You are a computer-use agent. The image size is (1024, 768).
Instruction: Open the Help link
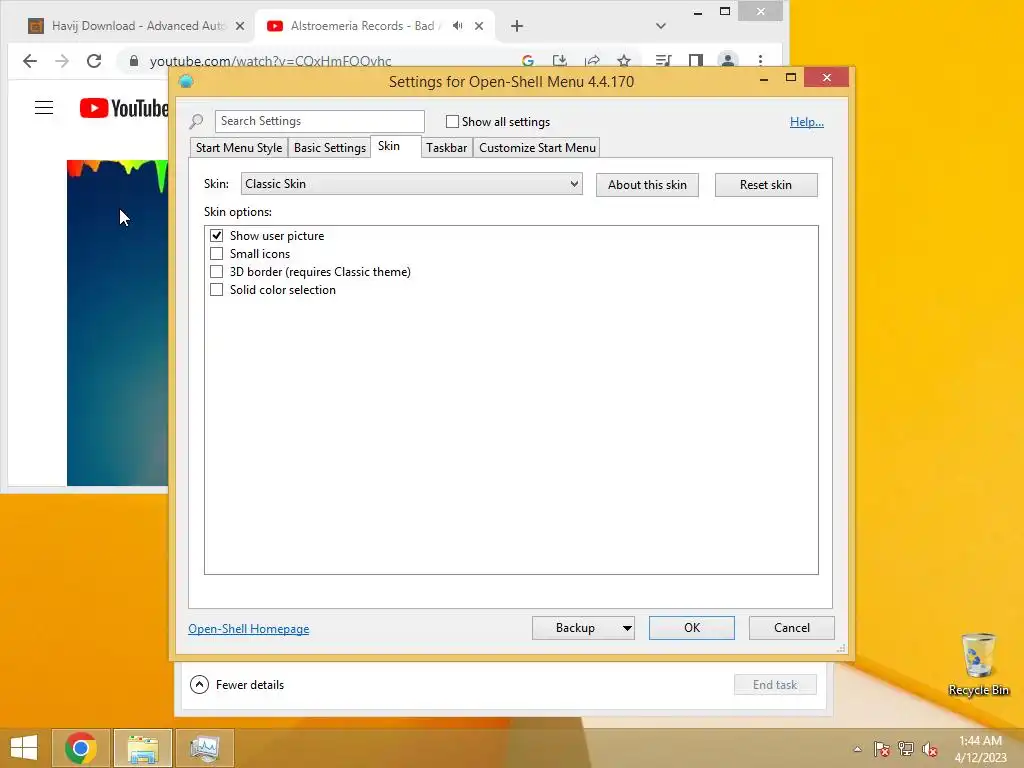click(x=807, y=122)
